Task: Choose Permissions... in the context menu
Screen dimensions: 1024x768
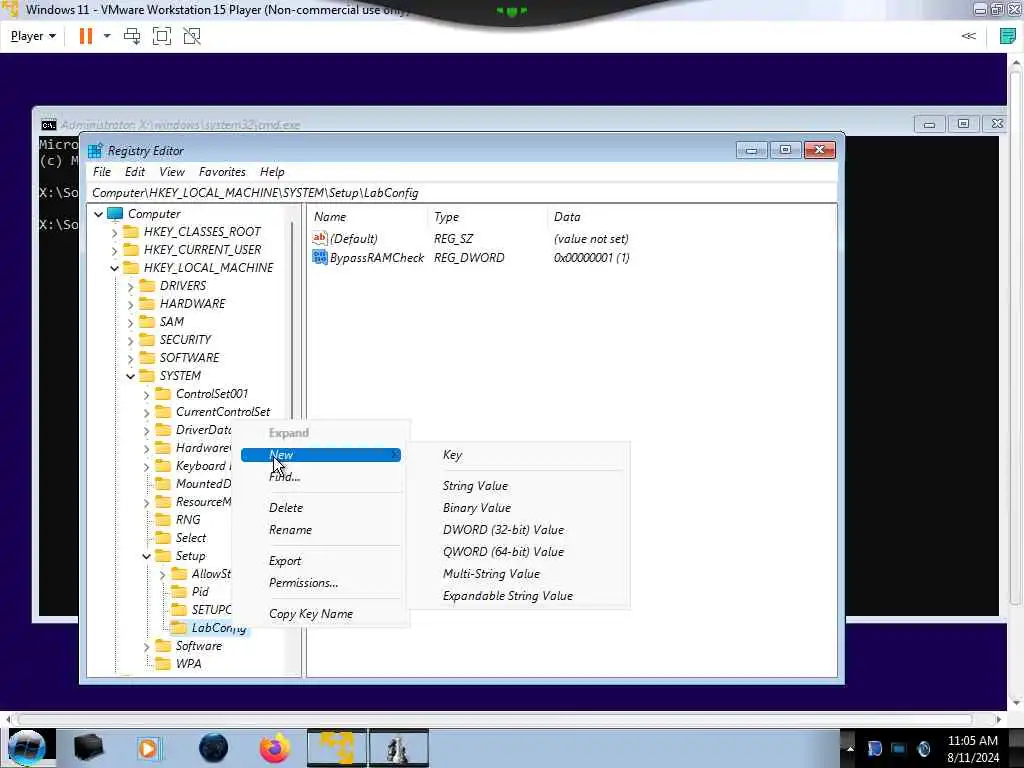Action: point(321,583)
